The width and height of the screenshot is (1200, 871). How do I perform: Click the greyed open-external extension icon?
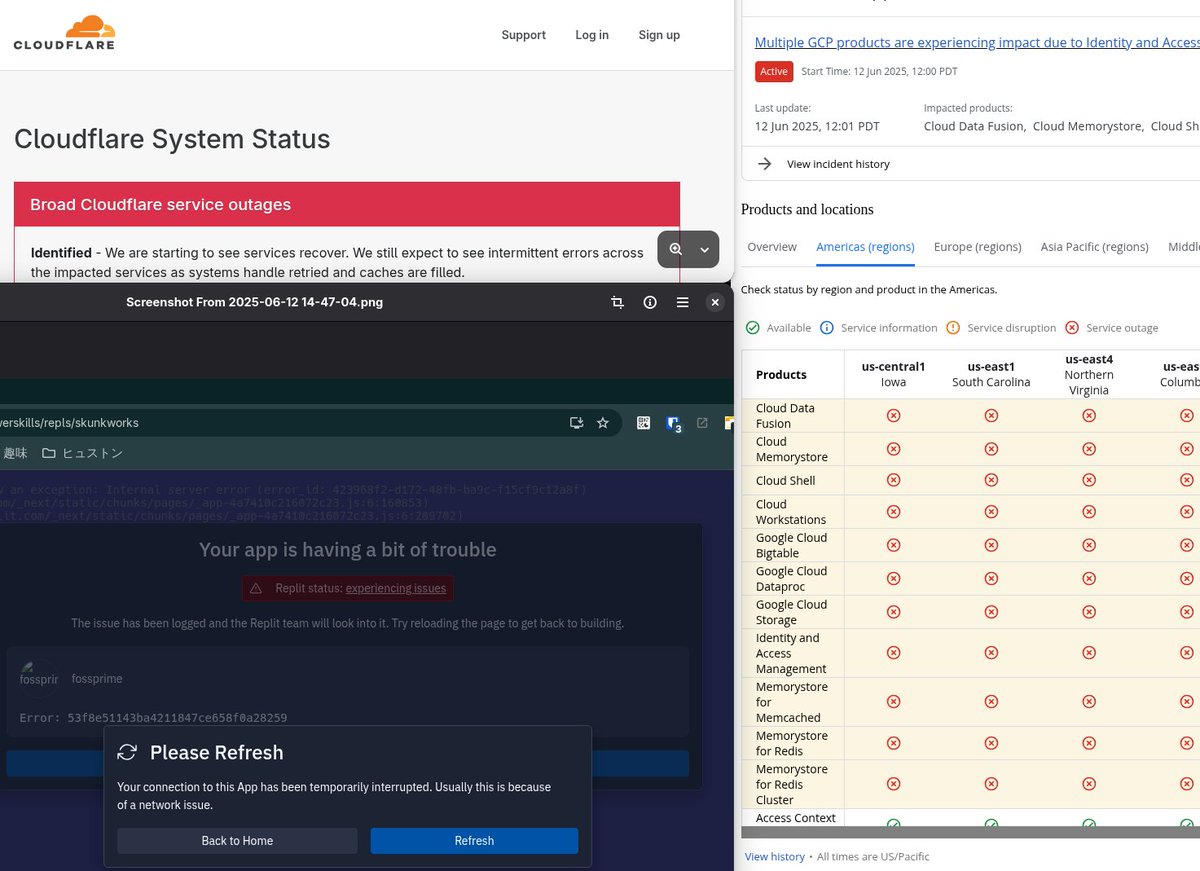pyautogui.click(x=702, y=423)
